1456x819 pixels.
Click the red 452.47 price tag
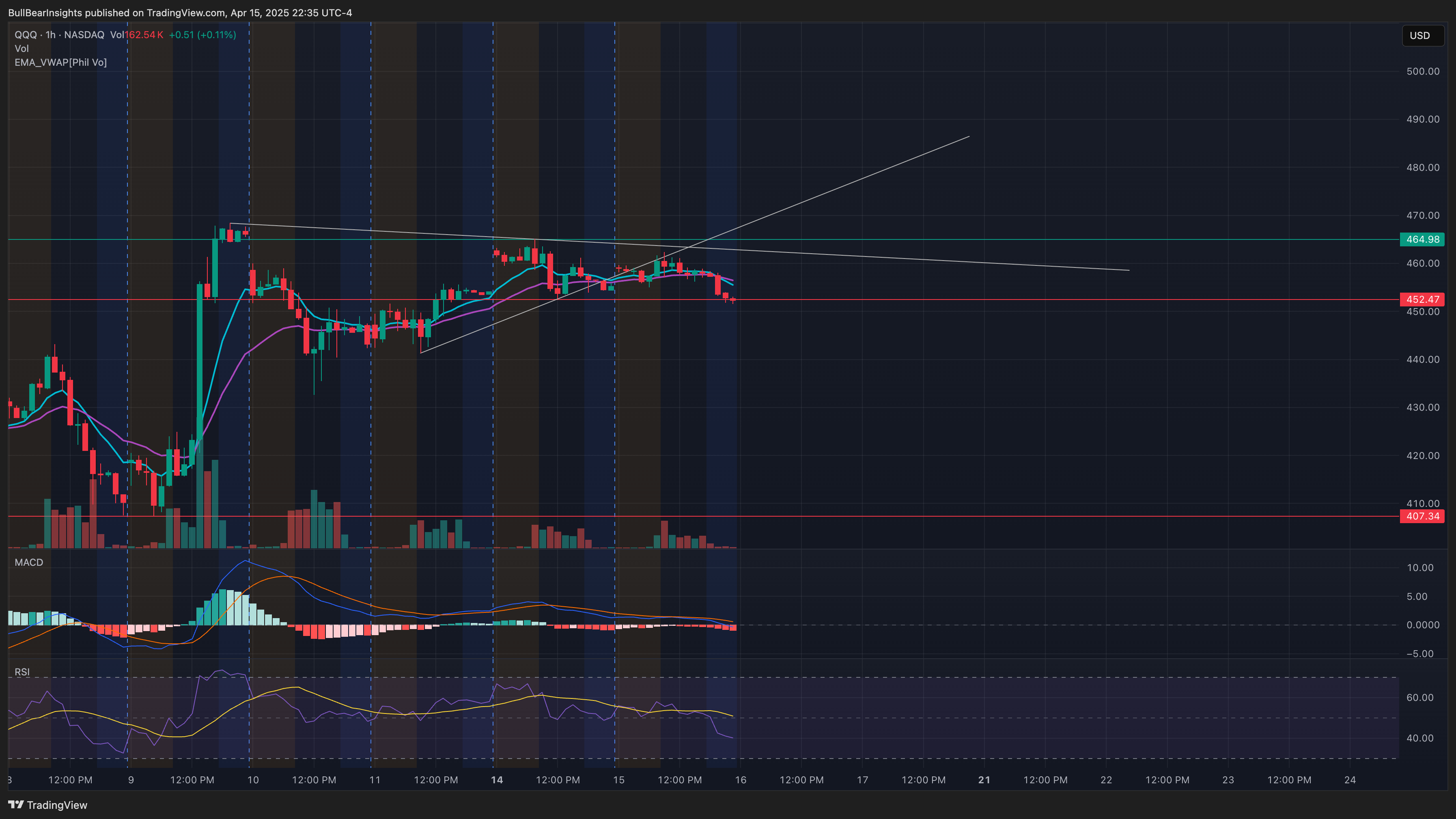point(1422,300)
